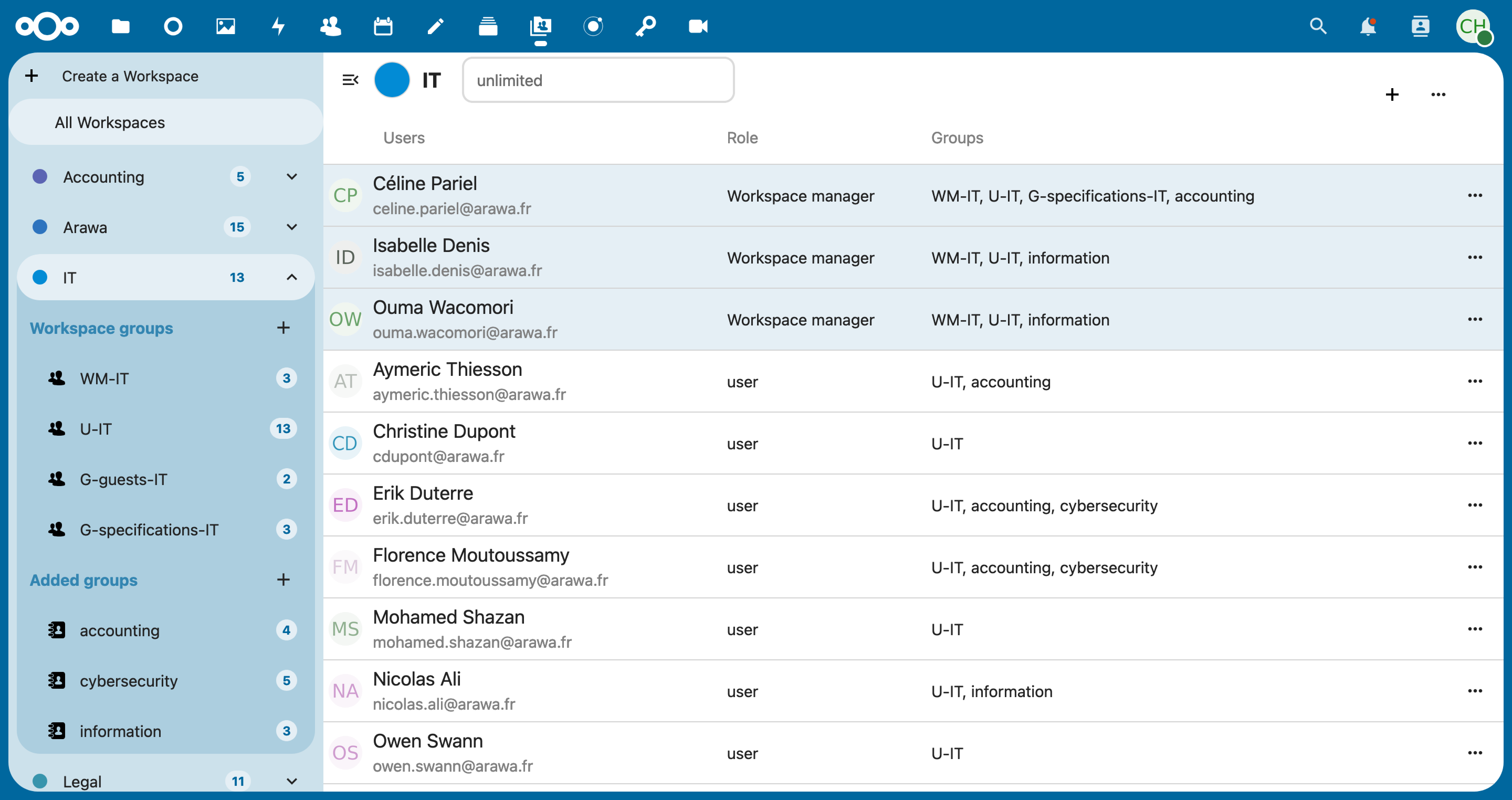Add an existing group under Added groups
This screenshot has height=800, width=1512.
coord(283,579)
